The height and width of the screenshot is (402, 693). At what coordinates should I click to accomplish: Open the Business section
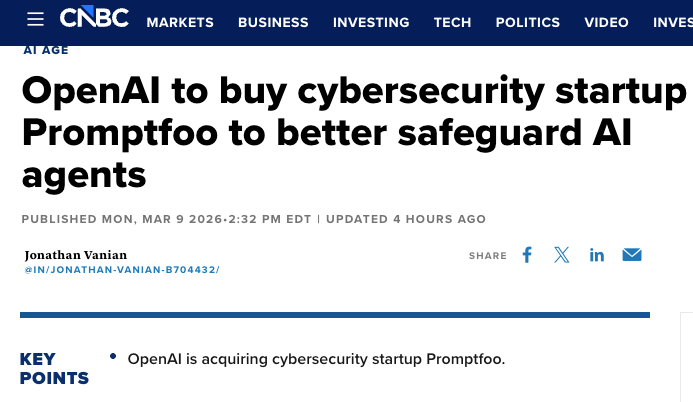(x=273, y=22)
